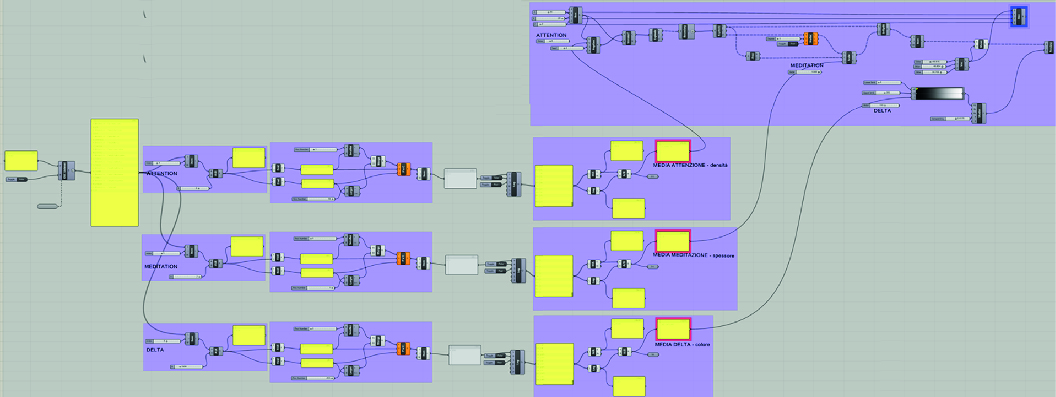1056x397 pixels.
Task: Click the tall yellow data panel on the left
Action: pyautogui.click(x=114, y=173)
